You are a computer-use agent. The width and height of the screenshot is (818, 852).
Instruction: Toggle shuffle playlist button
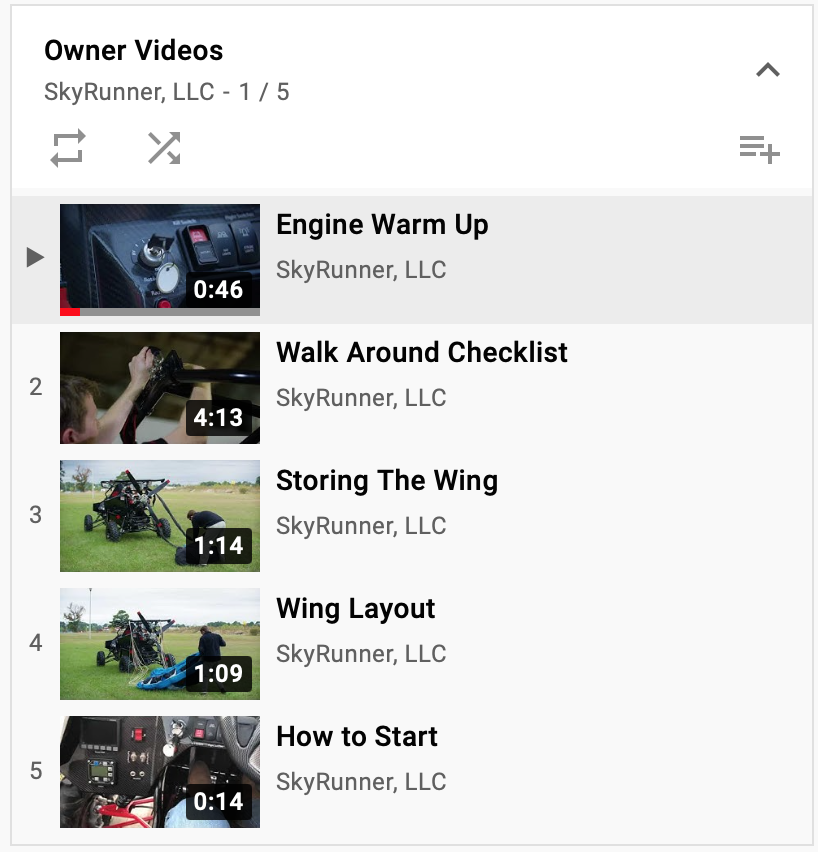[164, 148]
